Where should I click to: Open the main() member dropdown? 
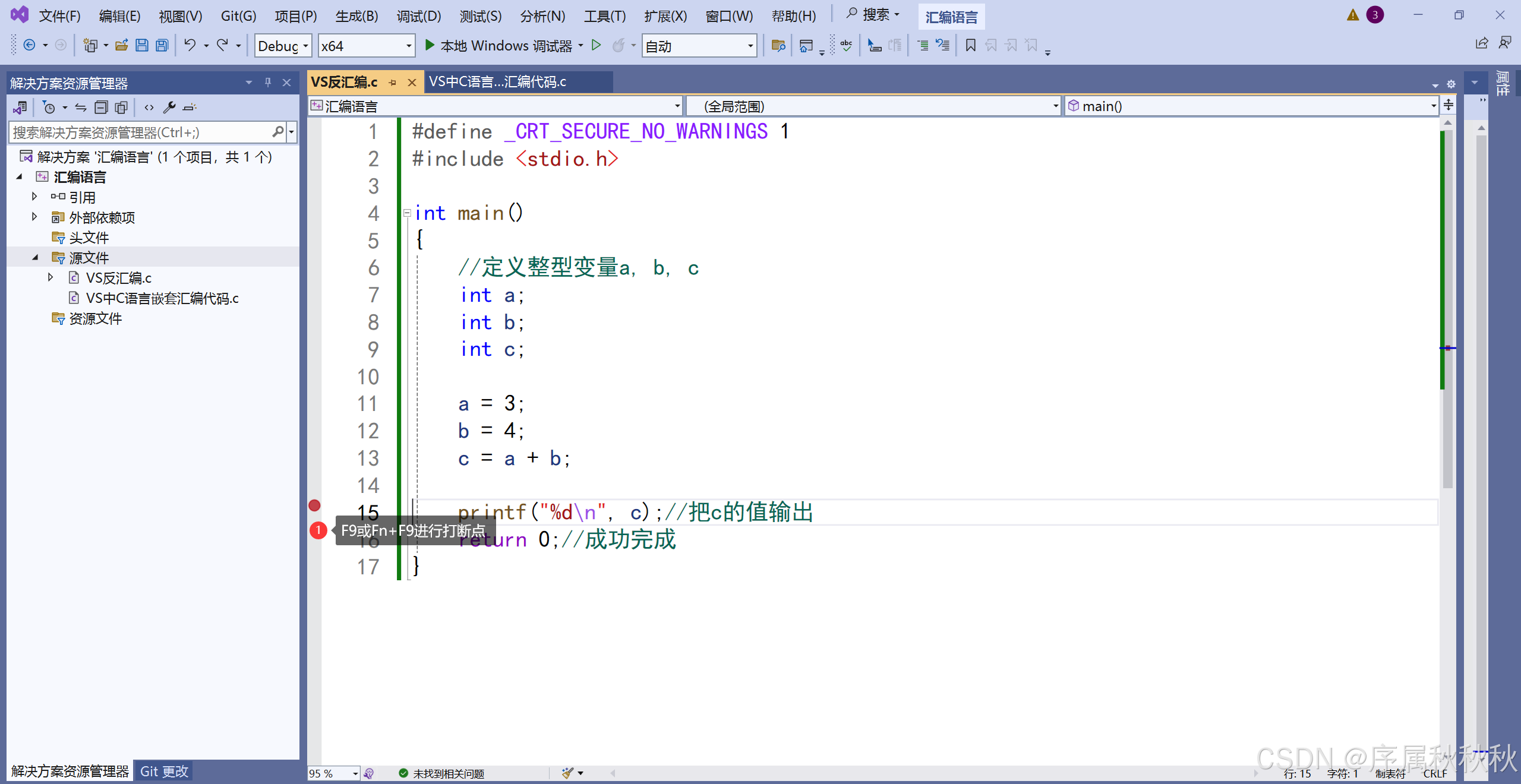pos(1251,106)
